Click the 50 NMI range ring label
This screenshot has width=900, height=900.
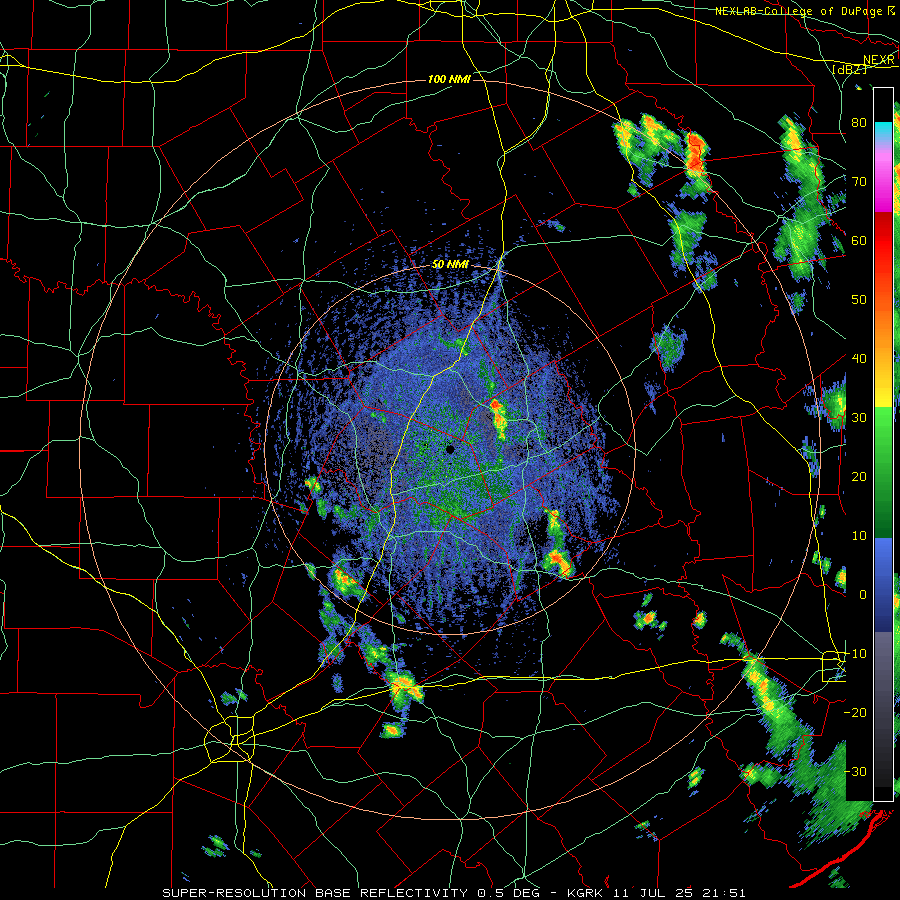point(450,265)
